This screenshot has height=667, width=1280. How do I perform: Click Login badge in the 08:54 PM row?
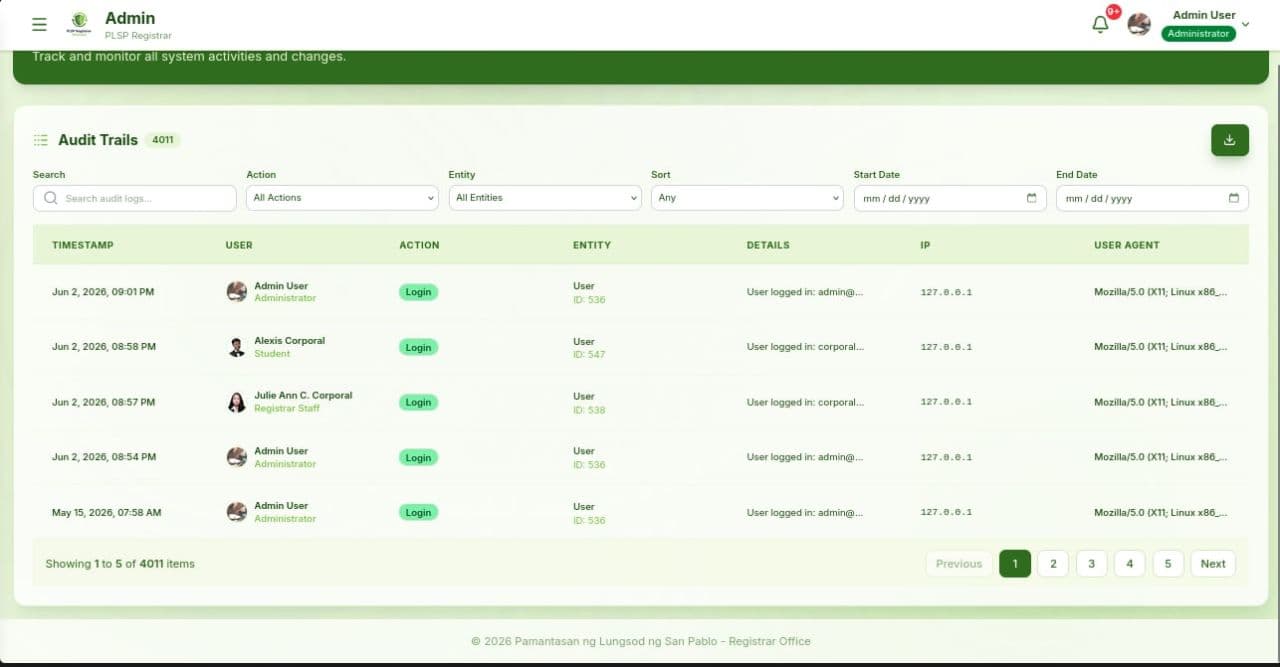418,457
